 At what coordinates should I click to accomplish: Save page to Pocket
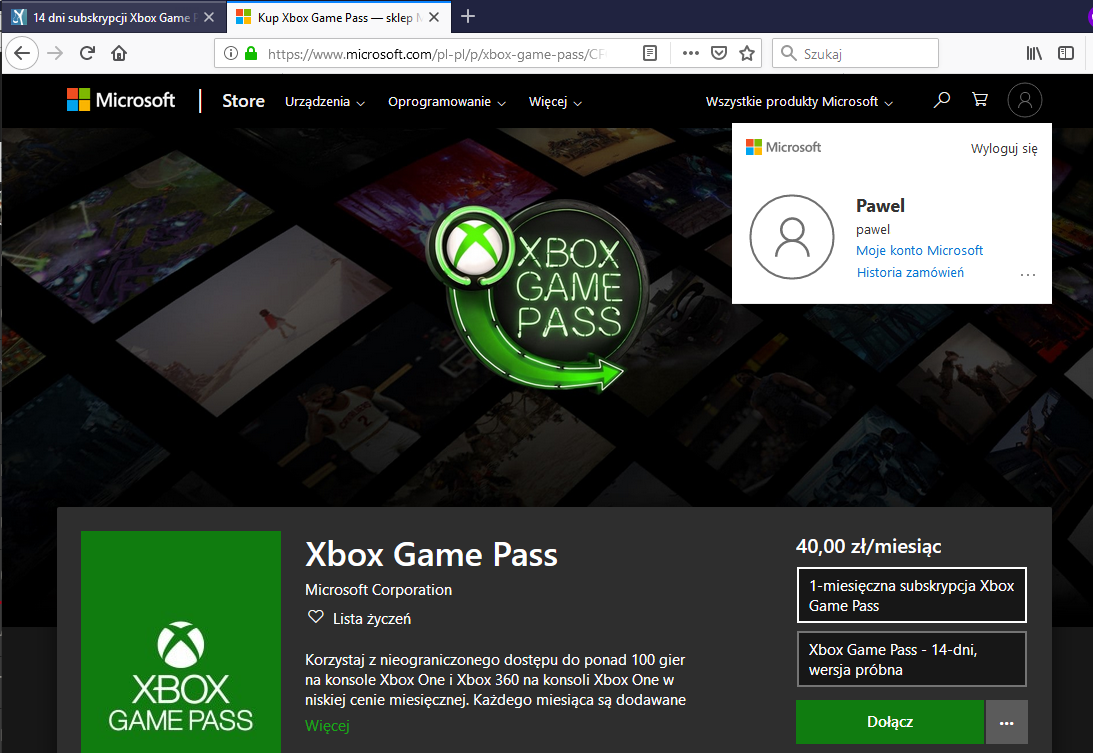point(719,53)
